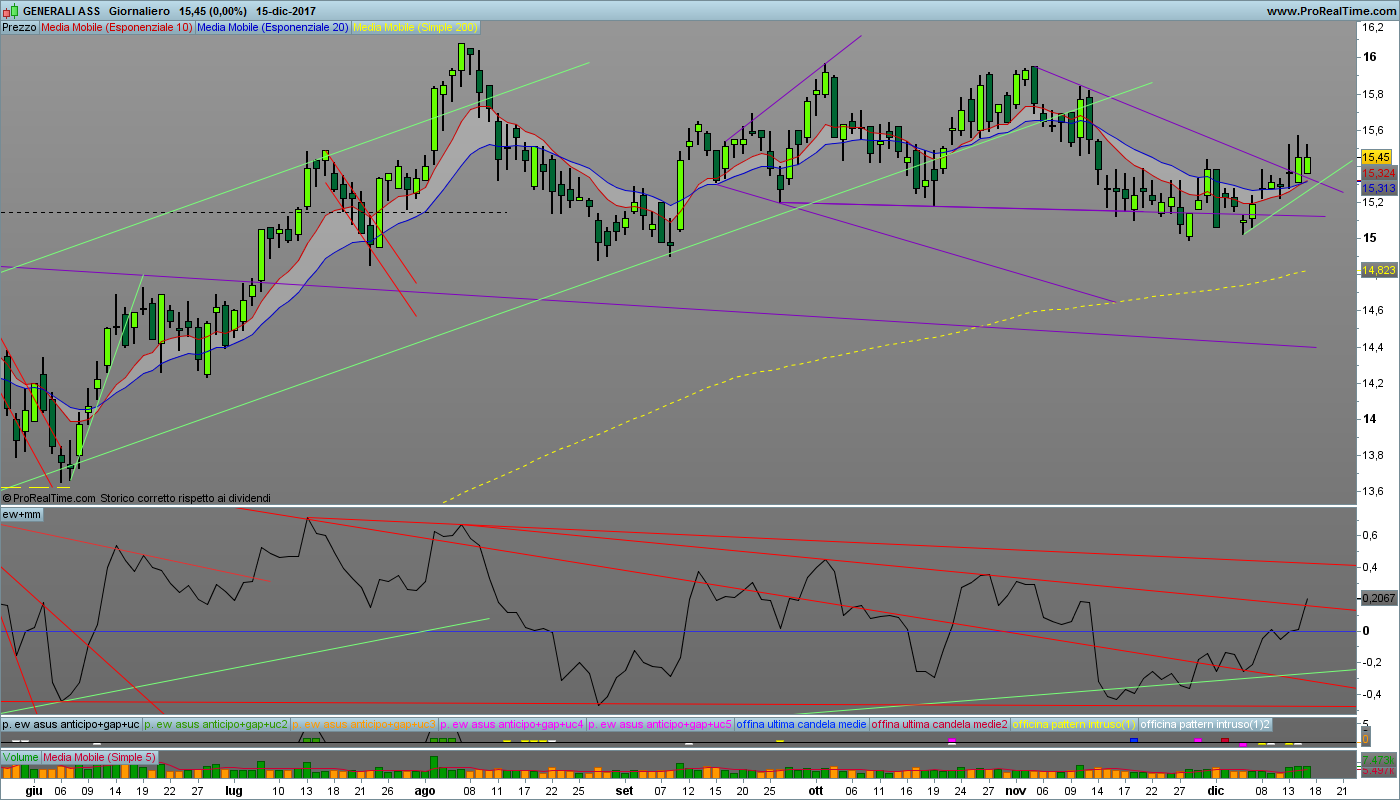Click the 15,324 red EMA value tag
The image size is (1400, 800).
(x=1378, y=173)
